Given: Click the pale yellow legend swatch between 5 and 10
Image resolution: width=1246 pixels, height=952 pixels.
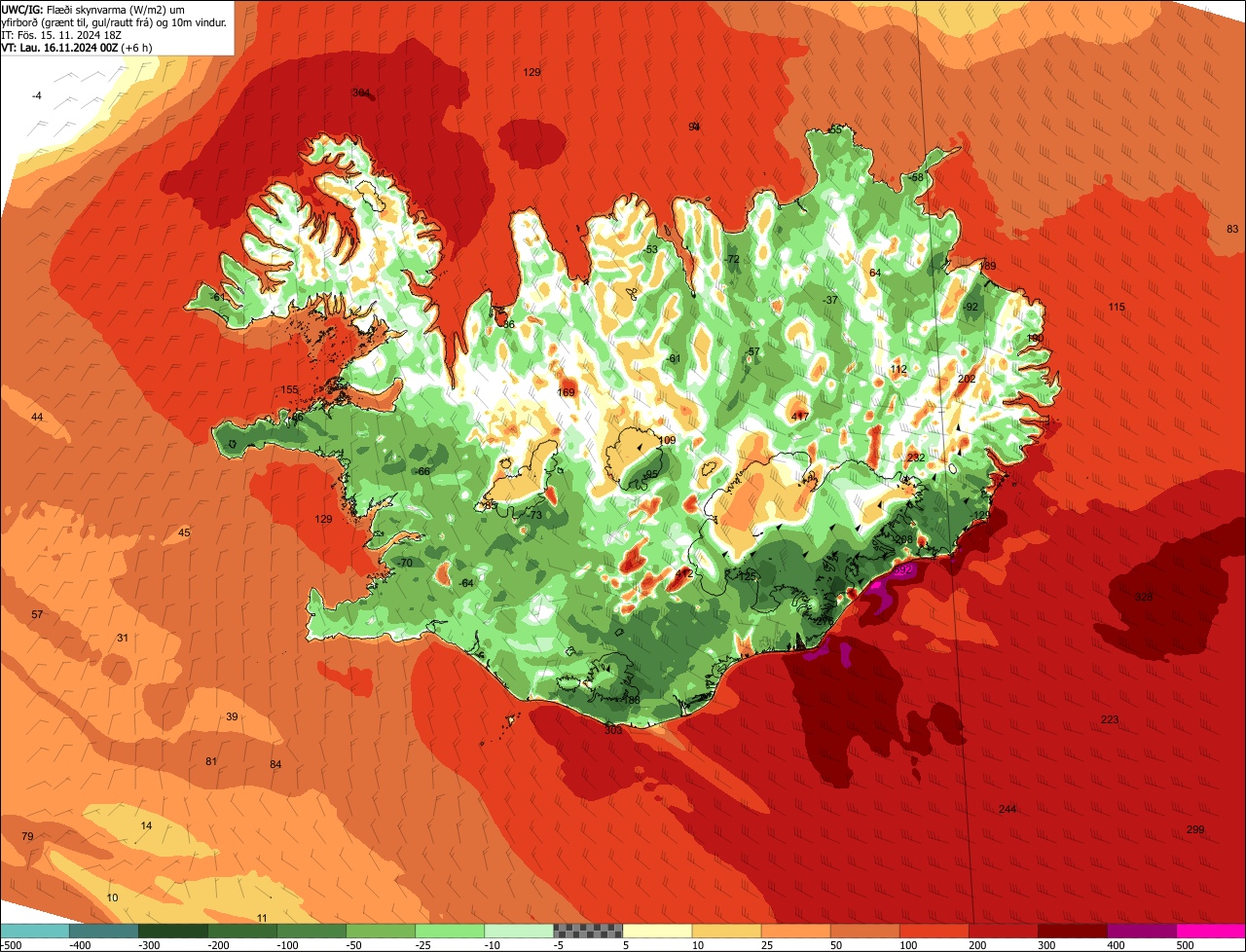Looking at the screenshot, I should pyautogui.click(x=657, y=932).
